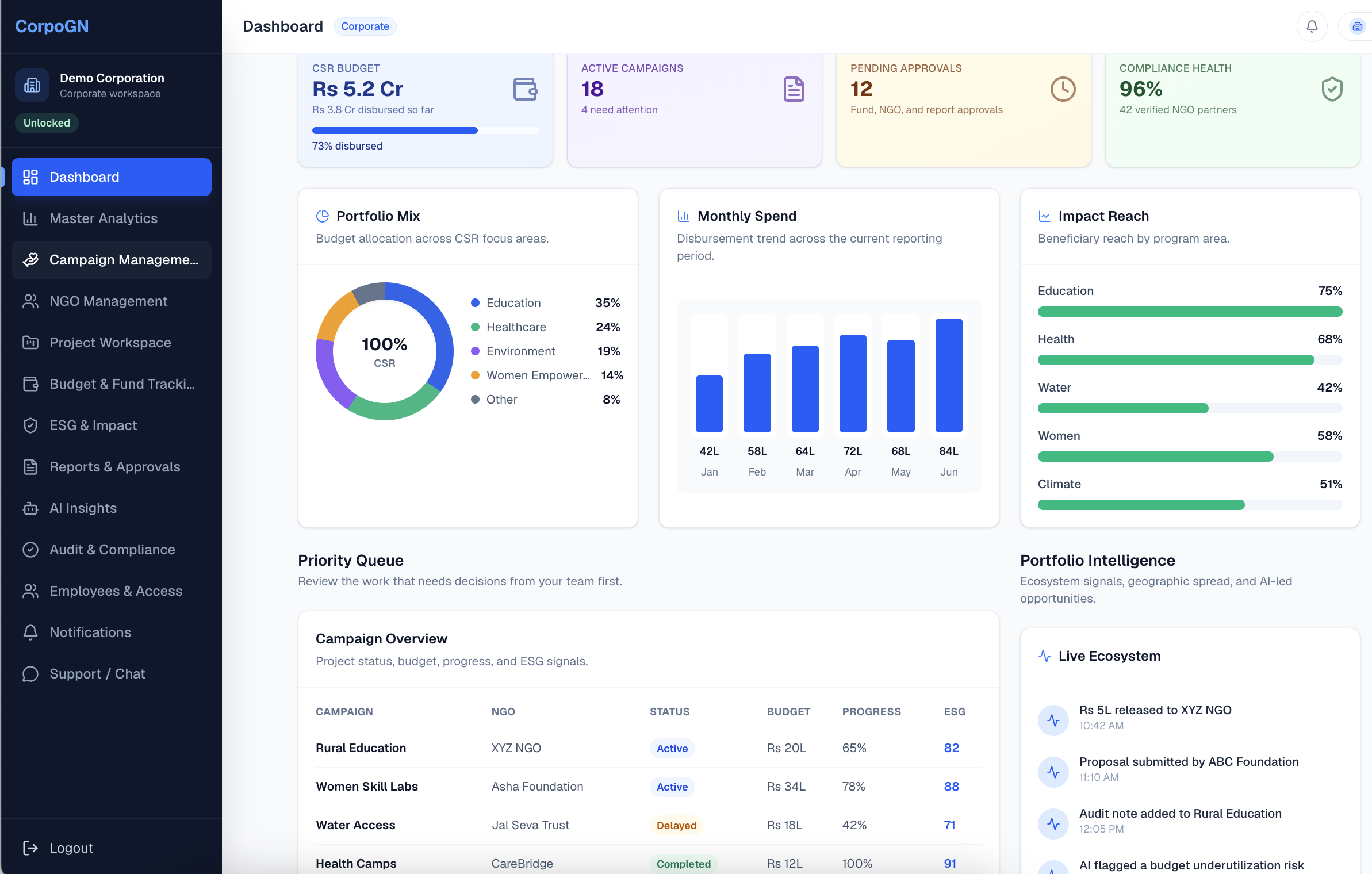Click the shield check icon on Compliance Health
1372x874 pixels.
(1332, 89)
